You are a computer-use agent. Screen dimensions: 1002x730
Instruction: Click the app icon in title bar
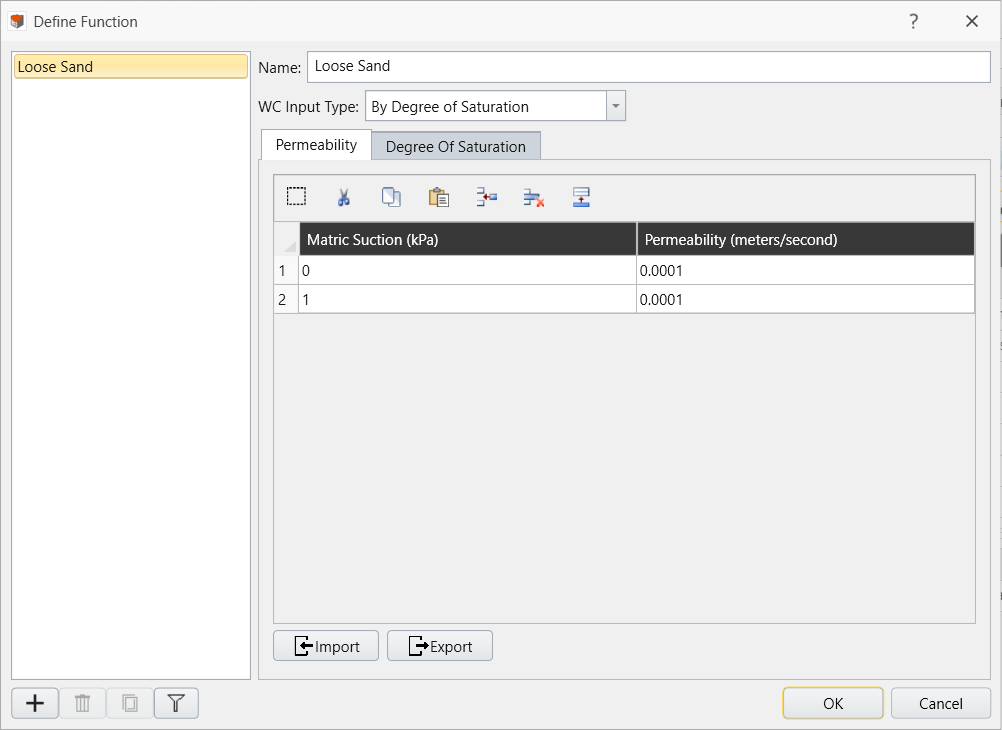click(x=17, y=21)
